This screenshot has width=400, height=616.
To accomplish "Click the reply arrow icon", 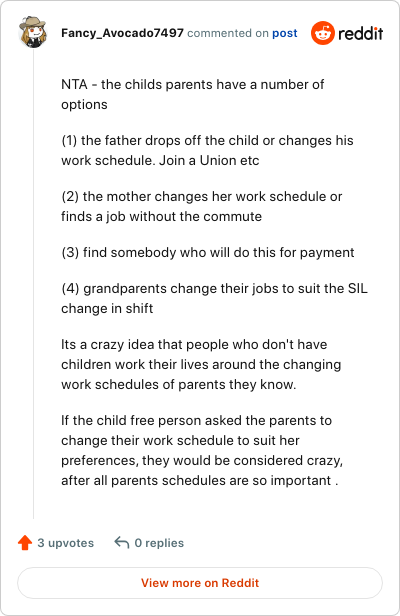I will 121,543.
